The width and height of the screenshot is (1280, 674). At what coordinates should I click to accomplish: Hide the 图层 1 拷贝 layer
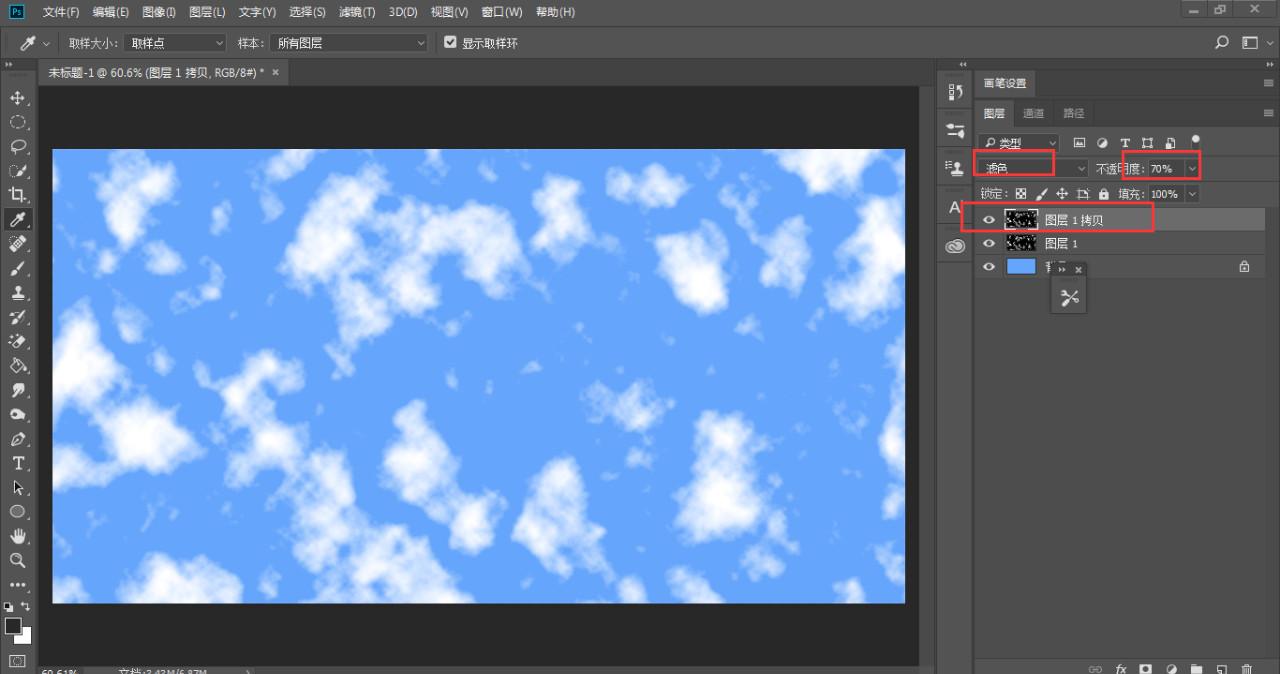coord(989,219)
